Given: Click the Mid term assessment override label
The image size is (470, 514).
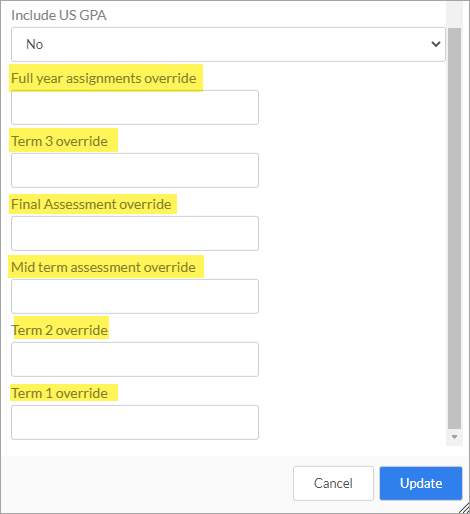Looking at the screenshot, I should click(103, 267).
